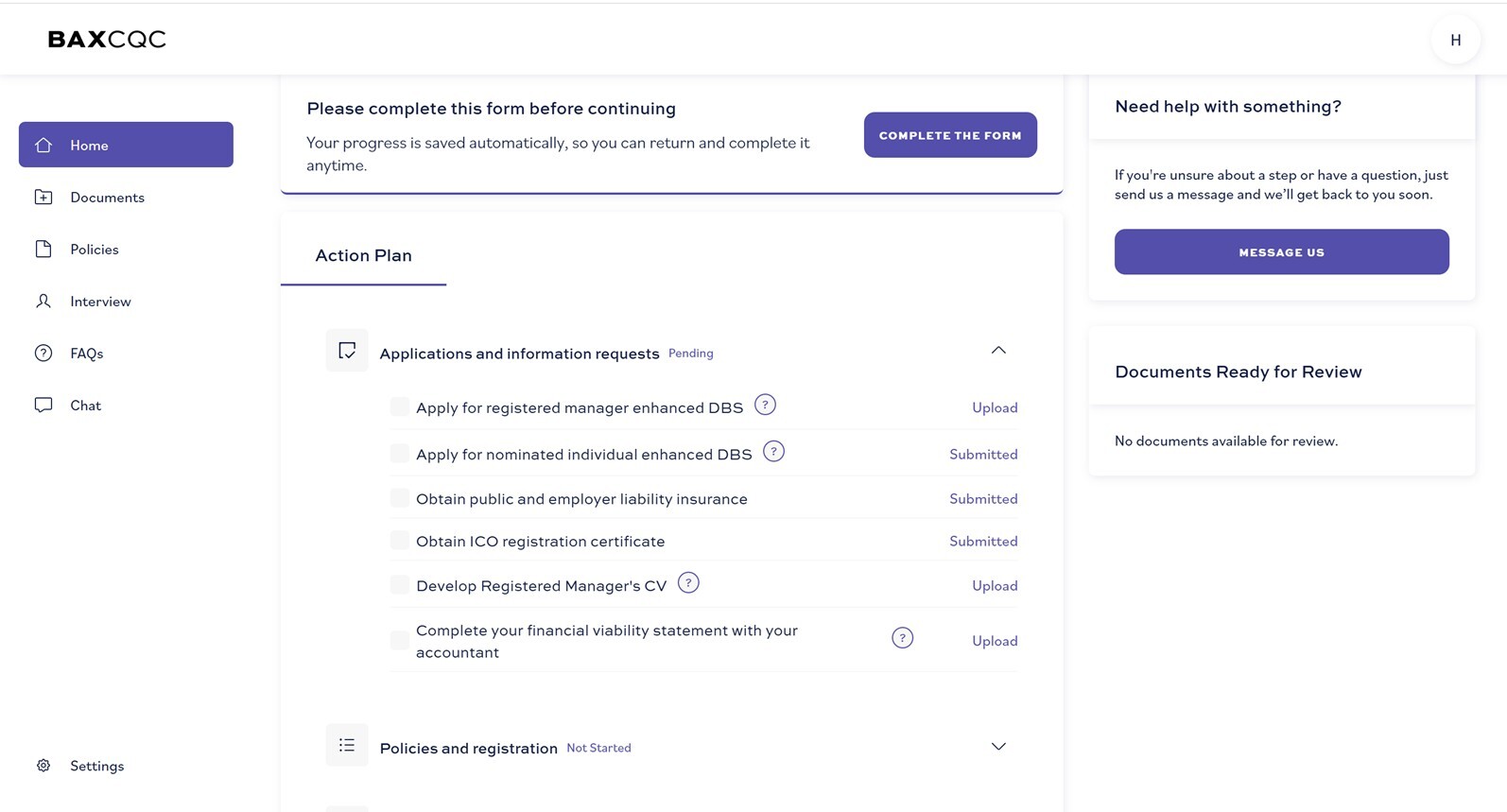Tick the Obtain ICO registration certificate checkbox
The image size is (1507, 812).
coord(400,541)
